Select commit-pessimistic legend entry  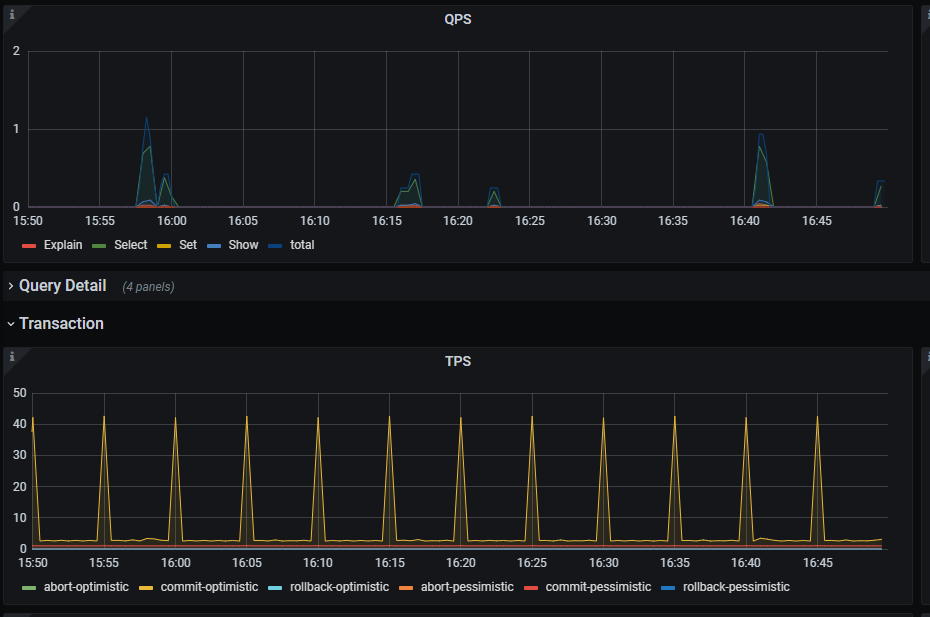point(598,587)
